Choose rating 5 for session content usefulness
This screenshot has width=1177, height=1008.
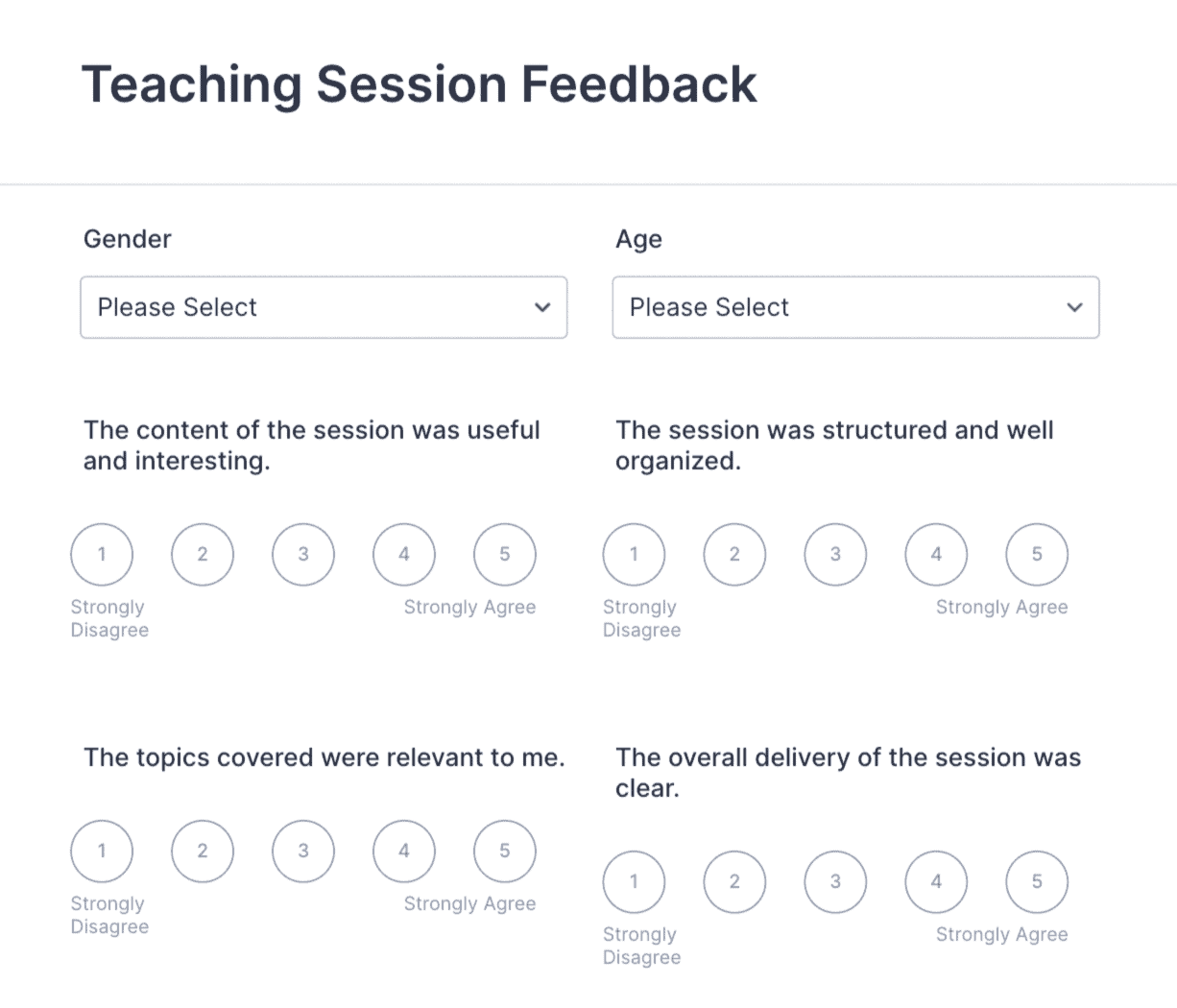[x=504, y=554]
